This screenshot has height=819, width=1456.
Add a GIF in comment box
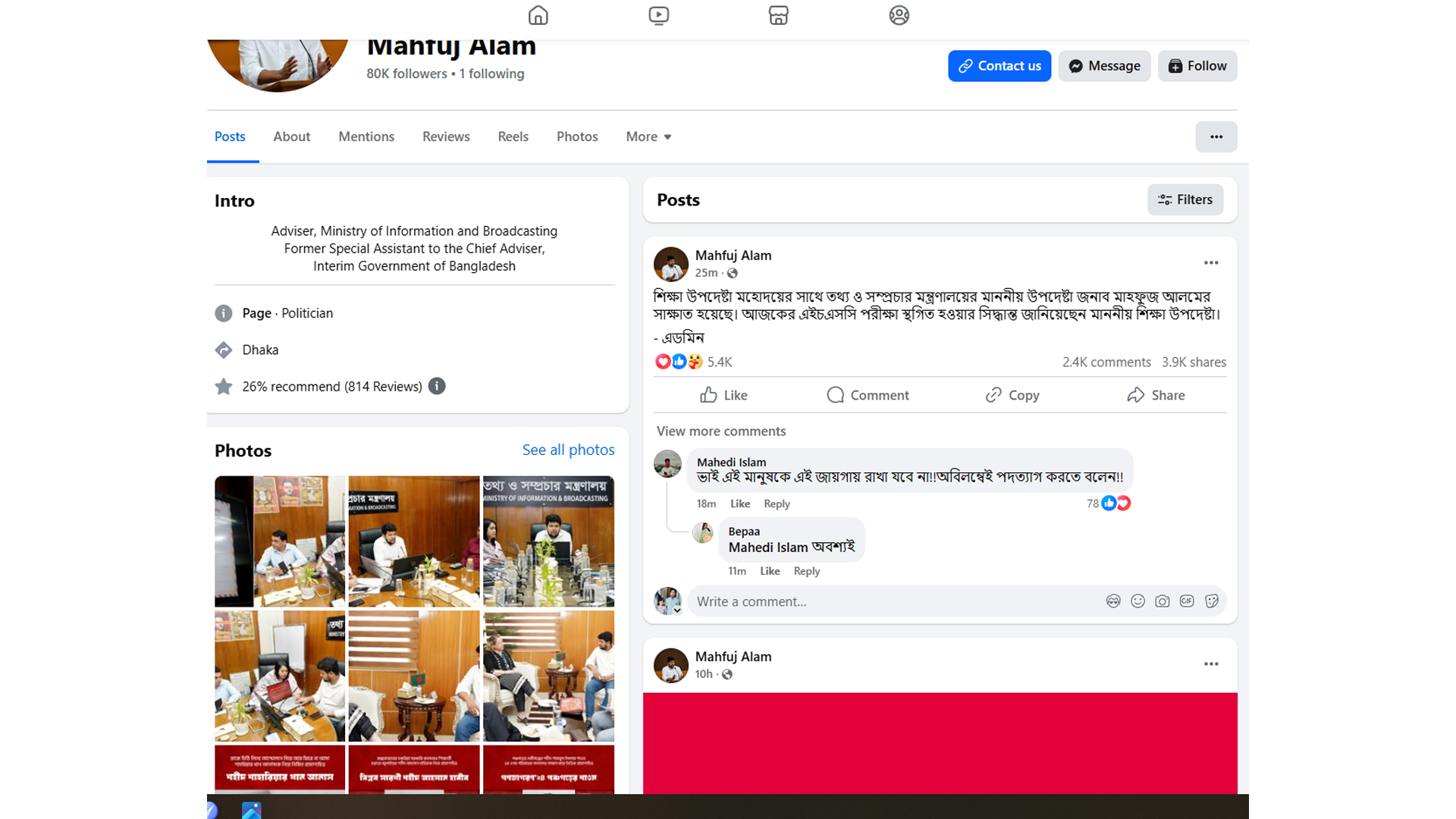(1187, 601)
